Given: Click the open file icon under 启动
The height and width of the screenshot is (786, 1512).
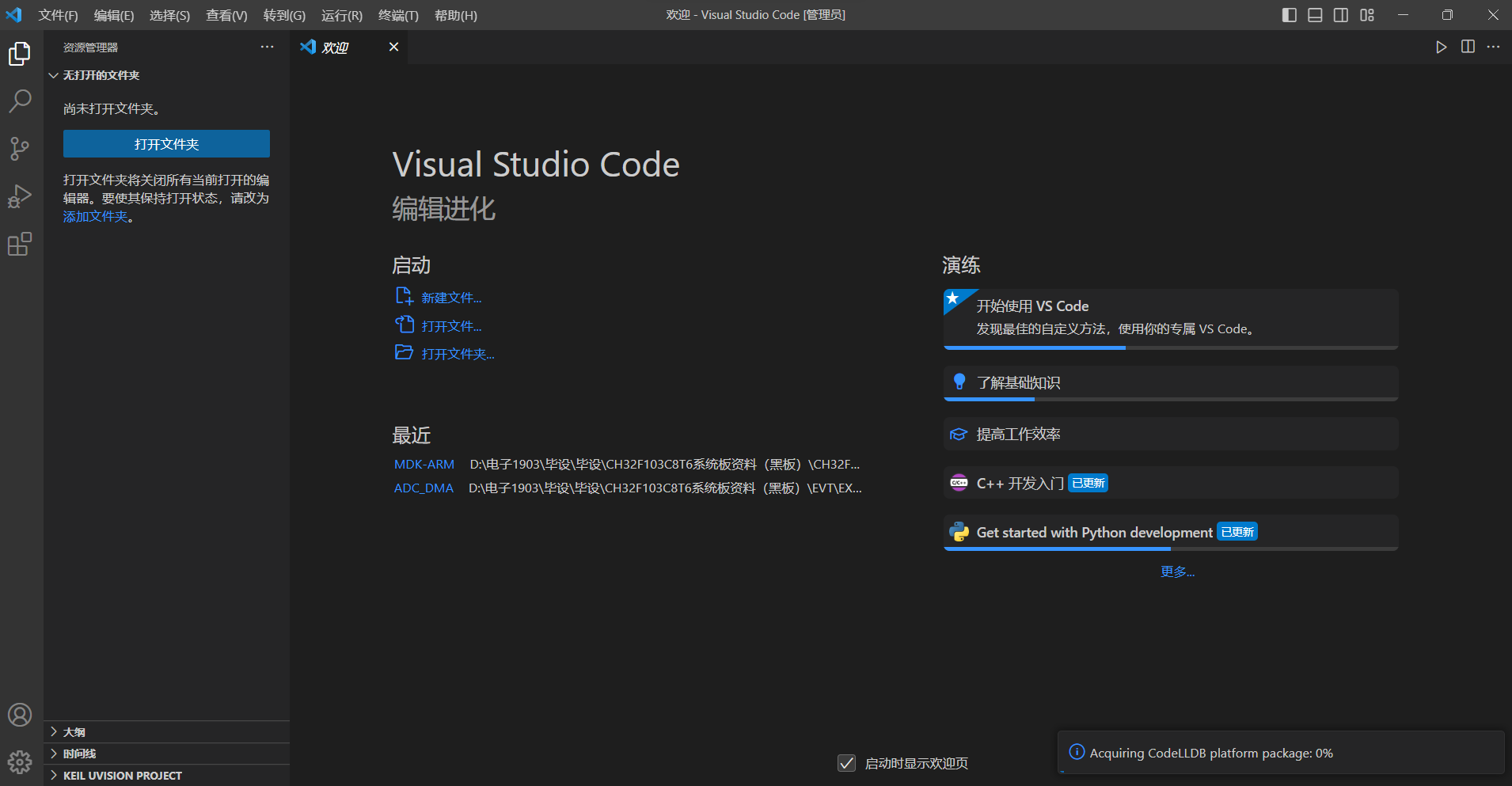Looking at the screenshot, I should pyautogui.click(x=404, y=325).
